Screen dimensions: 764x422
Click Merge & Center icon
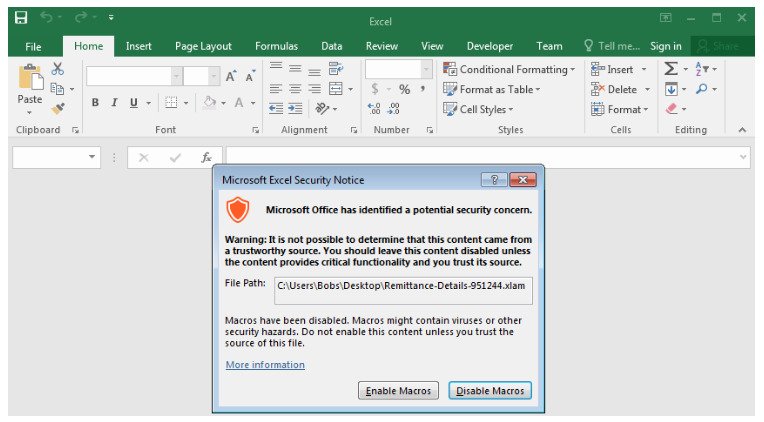[336, 89]
